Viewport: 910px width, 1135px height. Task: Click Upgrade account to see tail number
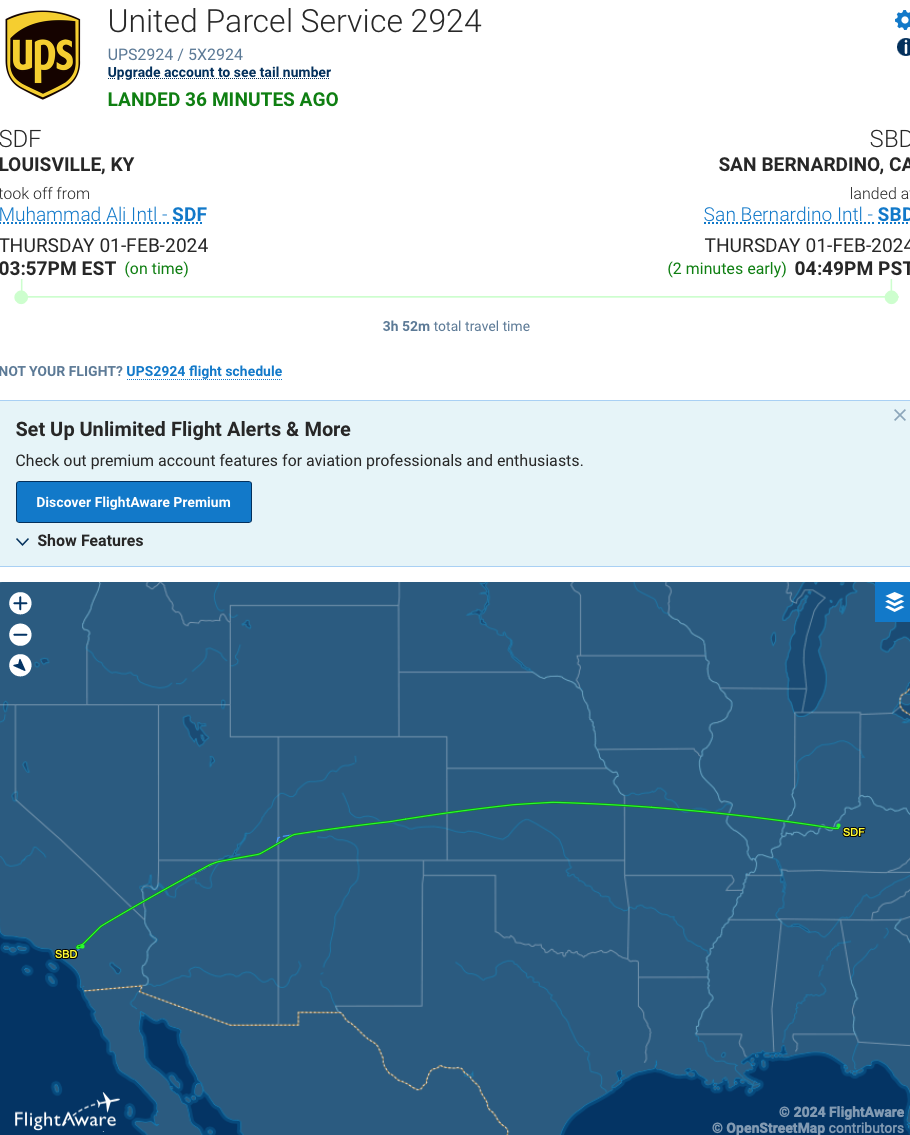pyautogui.click(x=219, y=72)
